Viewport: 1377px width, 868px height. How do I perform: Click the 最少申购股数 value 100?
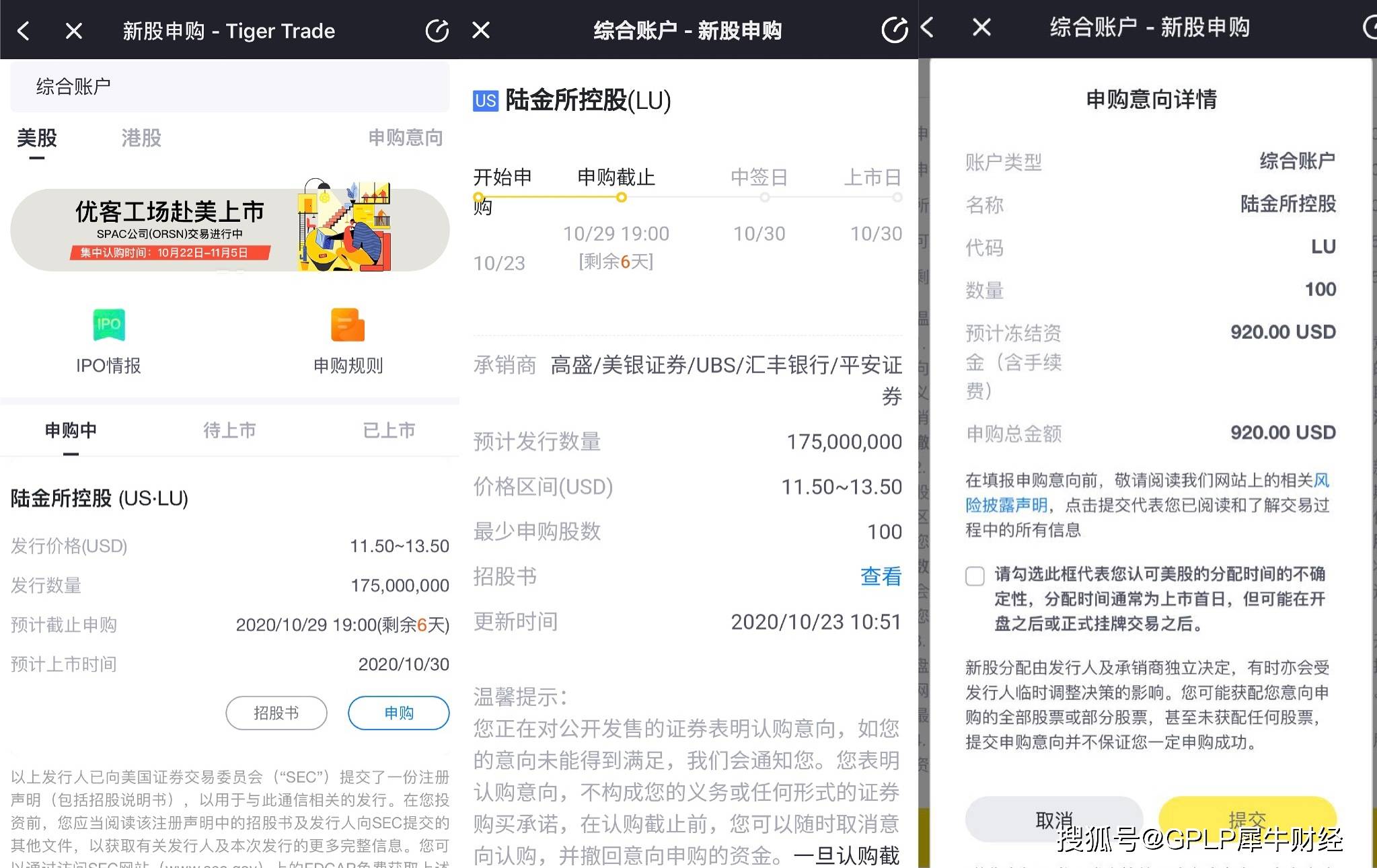(x=885, y=532)
